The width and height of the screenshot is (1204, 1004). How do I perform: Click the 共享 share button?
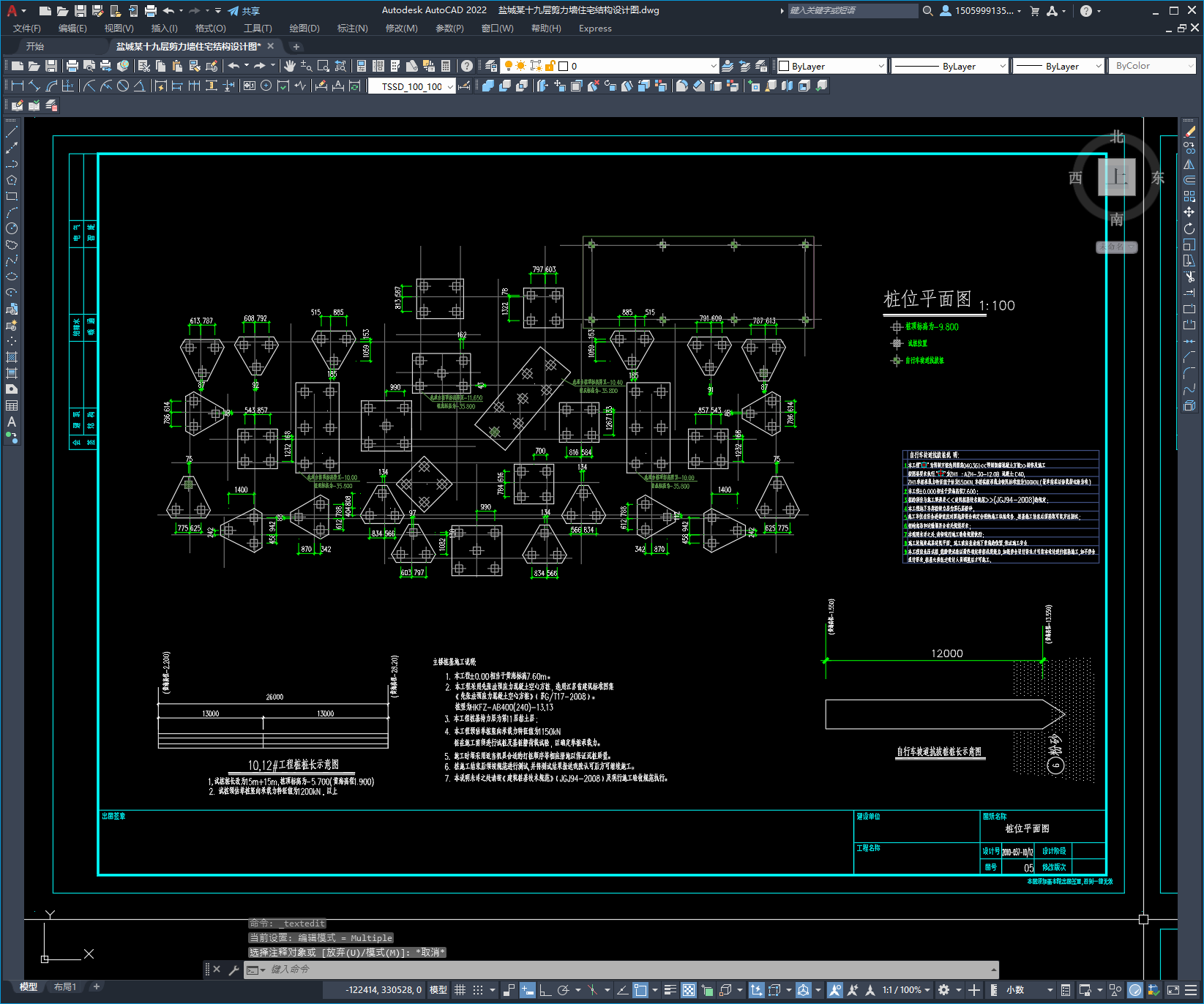(244, 11)
